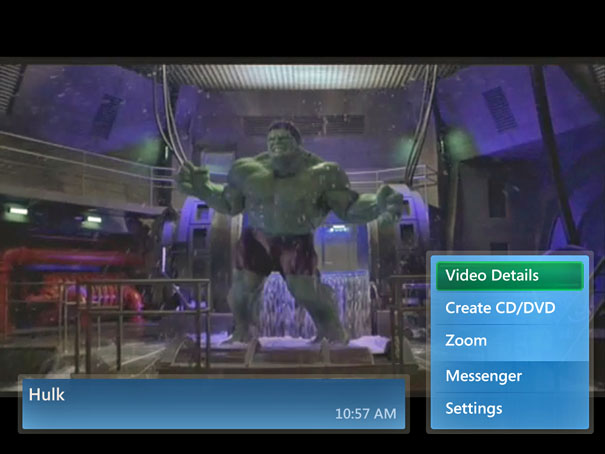605x454 pixels.
Task: Choose the Zoom option
Action: [509, 341]
